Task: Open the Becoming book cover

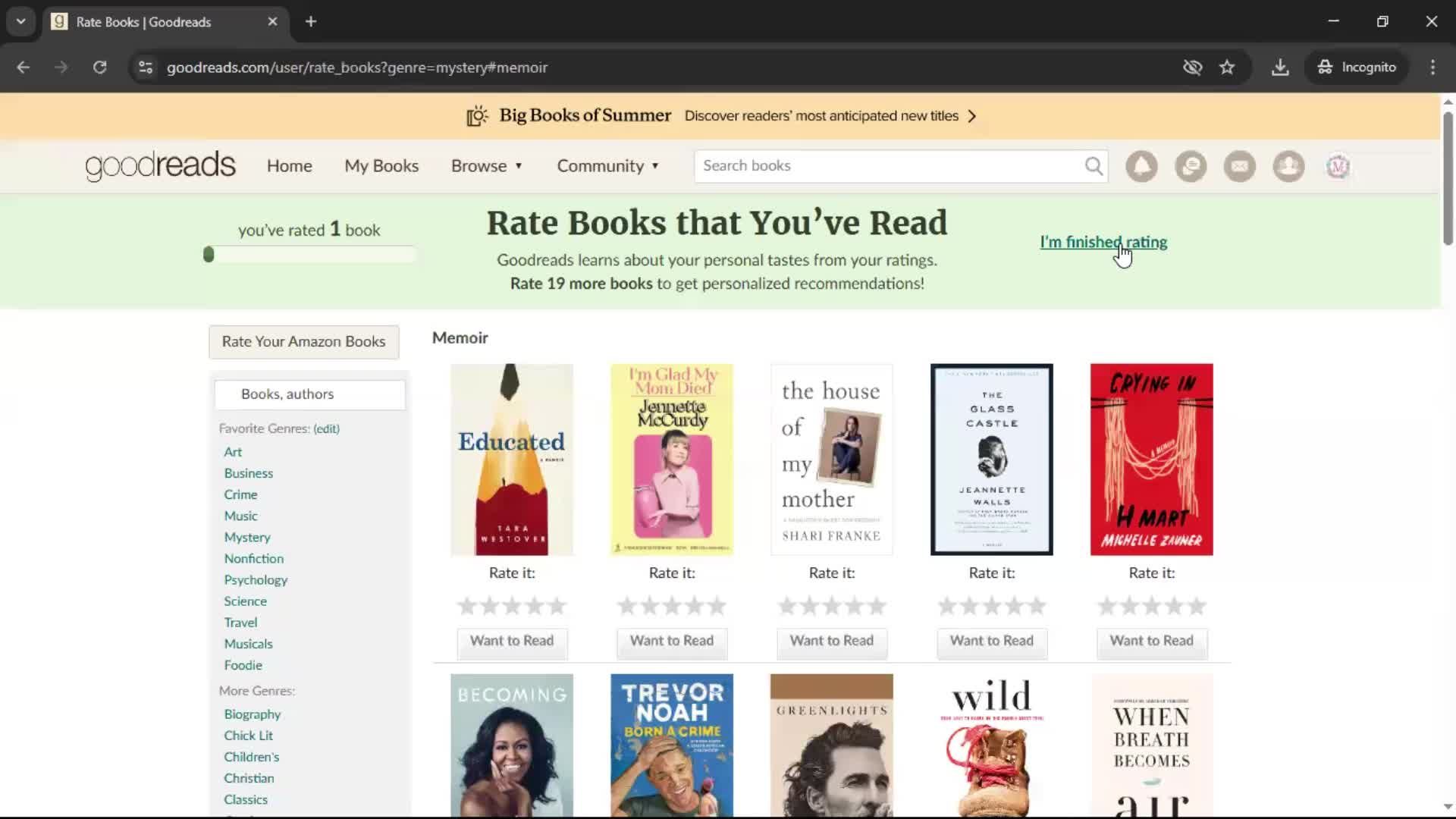Action: [x=512, y=745]
